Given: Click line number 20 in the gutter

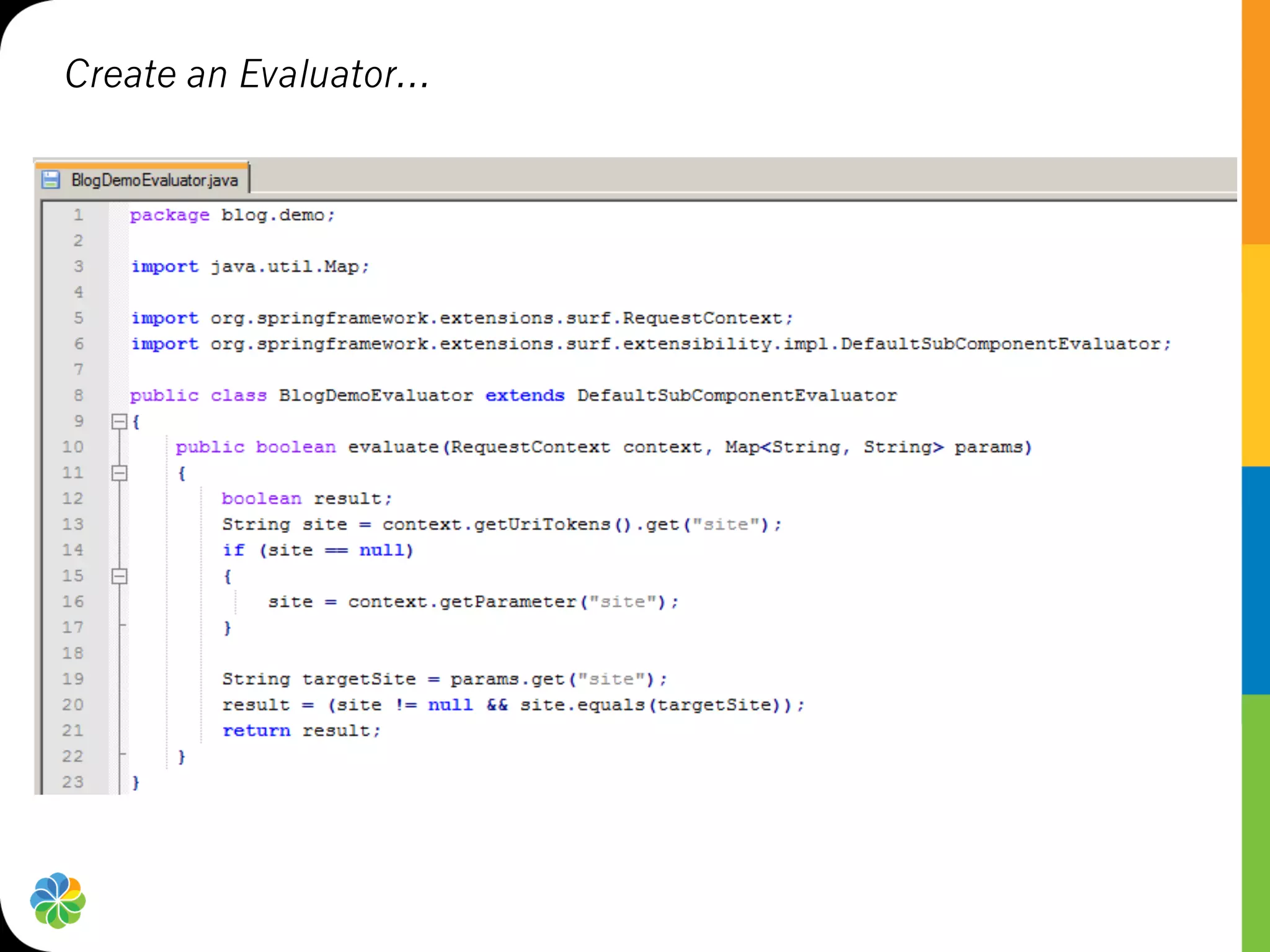Looking at the screenshot, I should coord(73,705).
